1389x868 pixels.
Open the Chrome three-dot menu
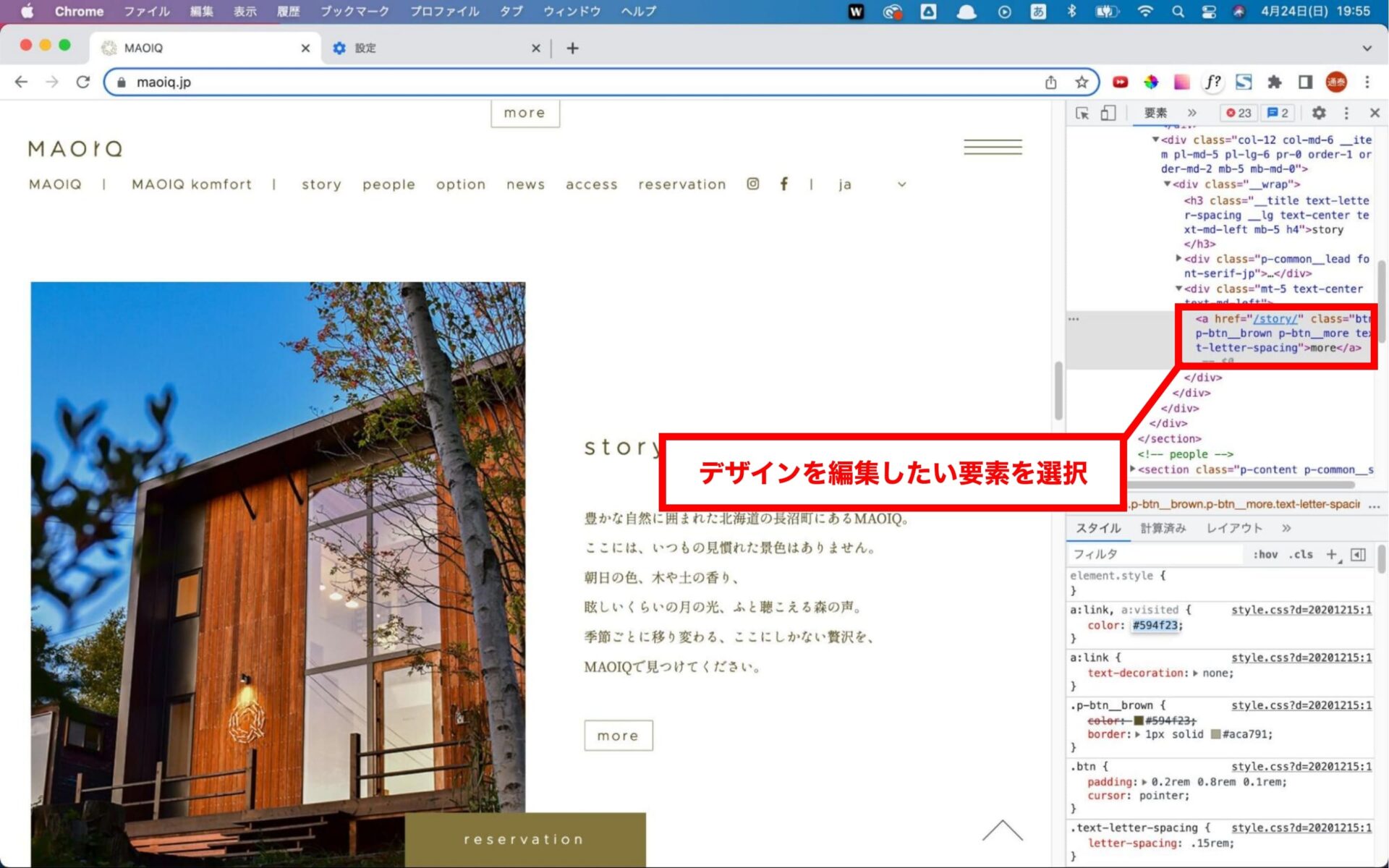(1367, 82)
